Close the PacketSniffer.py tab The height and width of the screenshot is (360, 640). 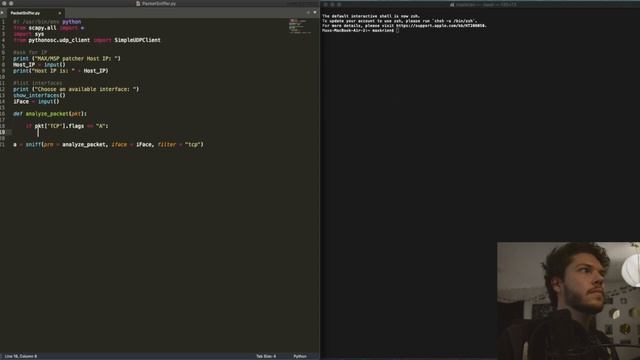[60, 13]
